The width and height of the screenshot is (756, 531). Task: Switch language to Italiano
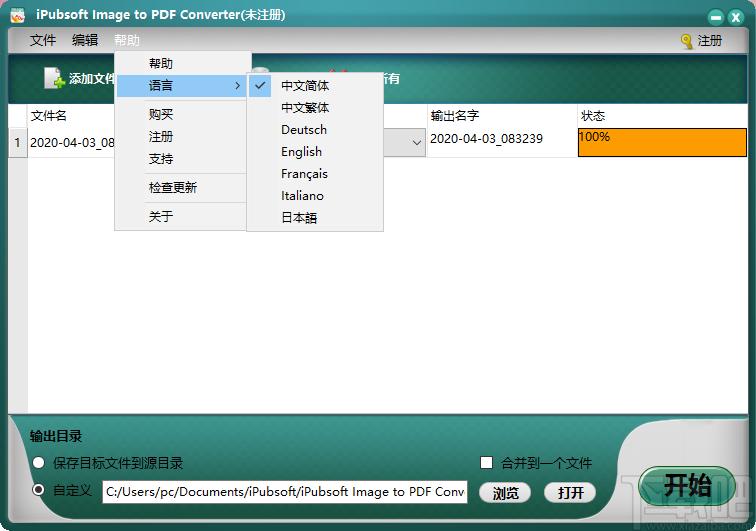(315, 196)
